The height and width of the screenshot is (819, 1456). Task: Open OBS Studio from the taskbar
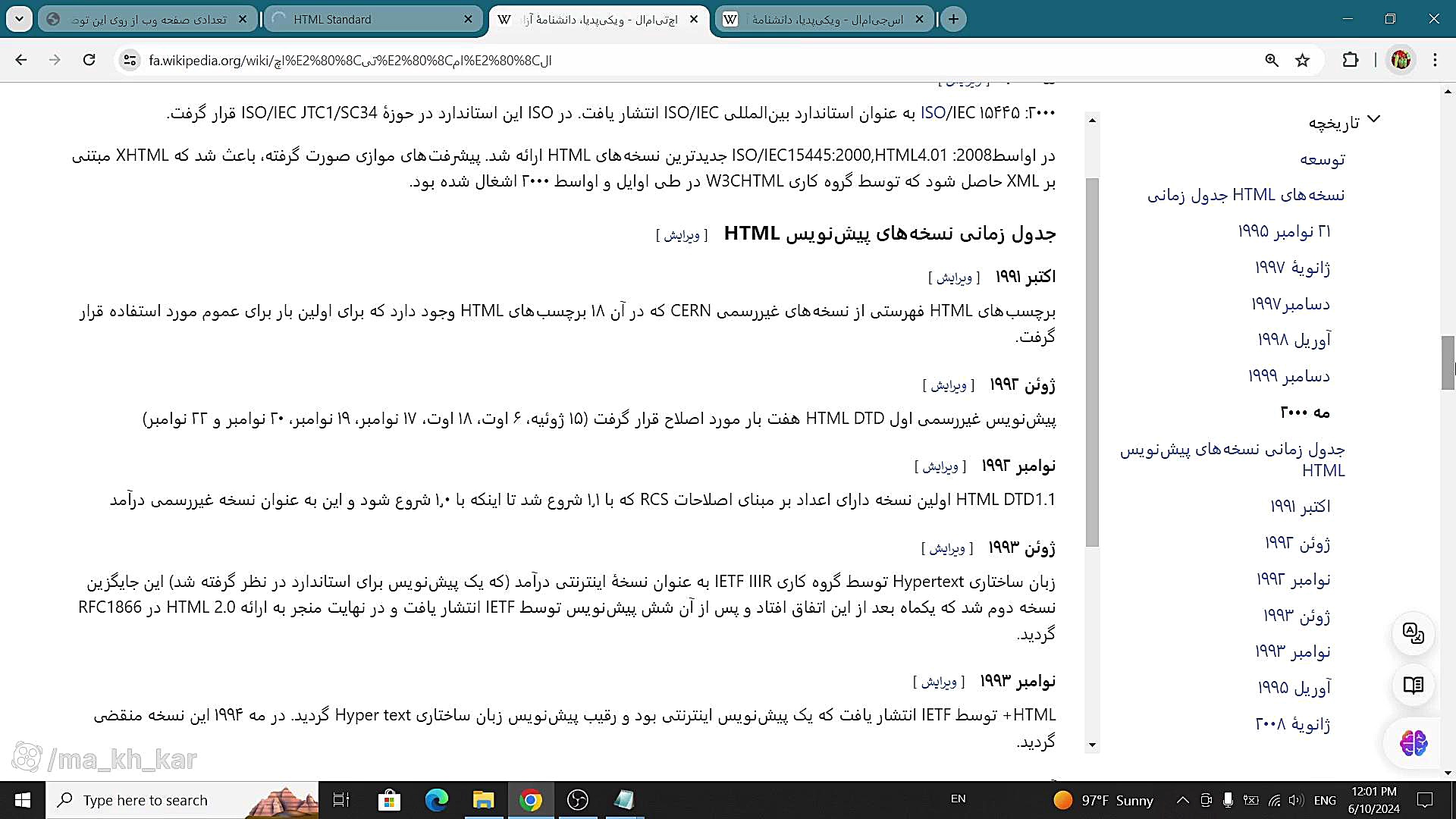tap(578, 800)
